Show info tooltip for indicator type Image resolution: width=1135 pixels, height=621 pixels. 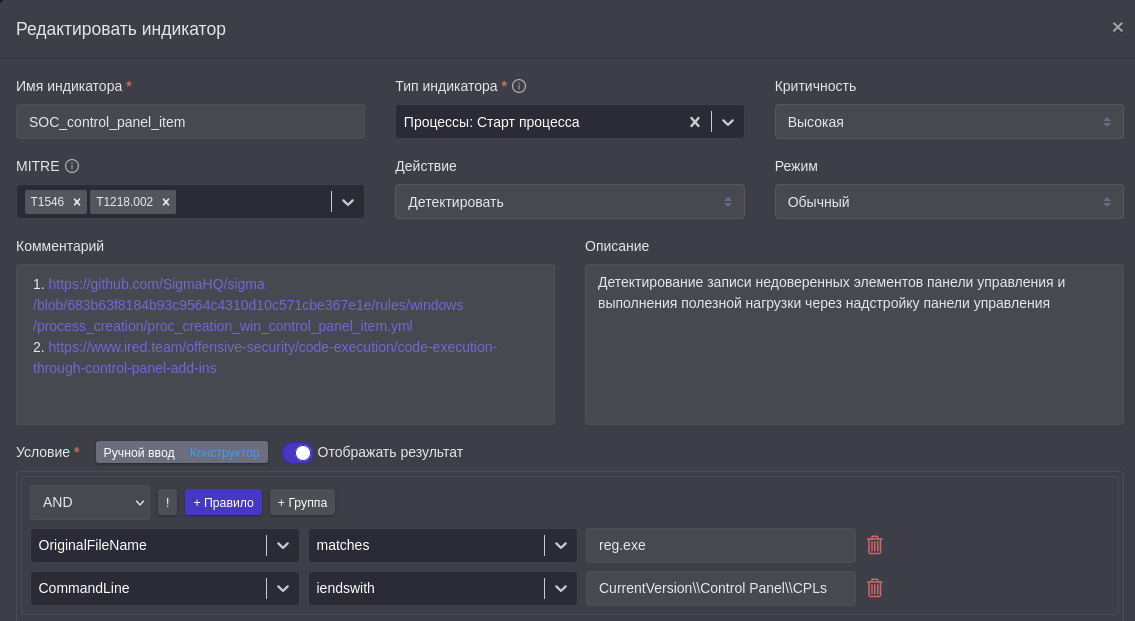(519, 86)
